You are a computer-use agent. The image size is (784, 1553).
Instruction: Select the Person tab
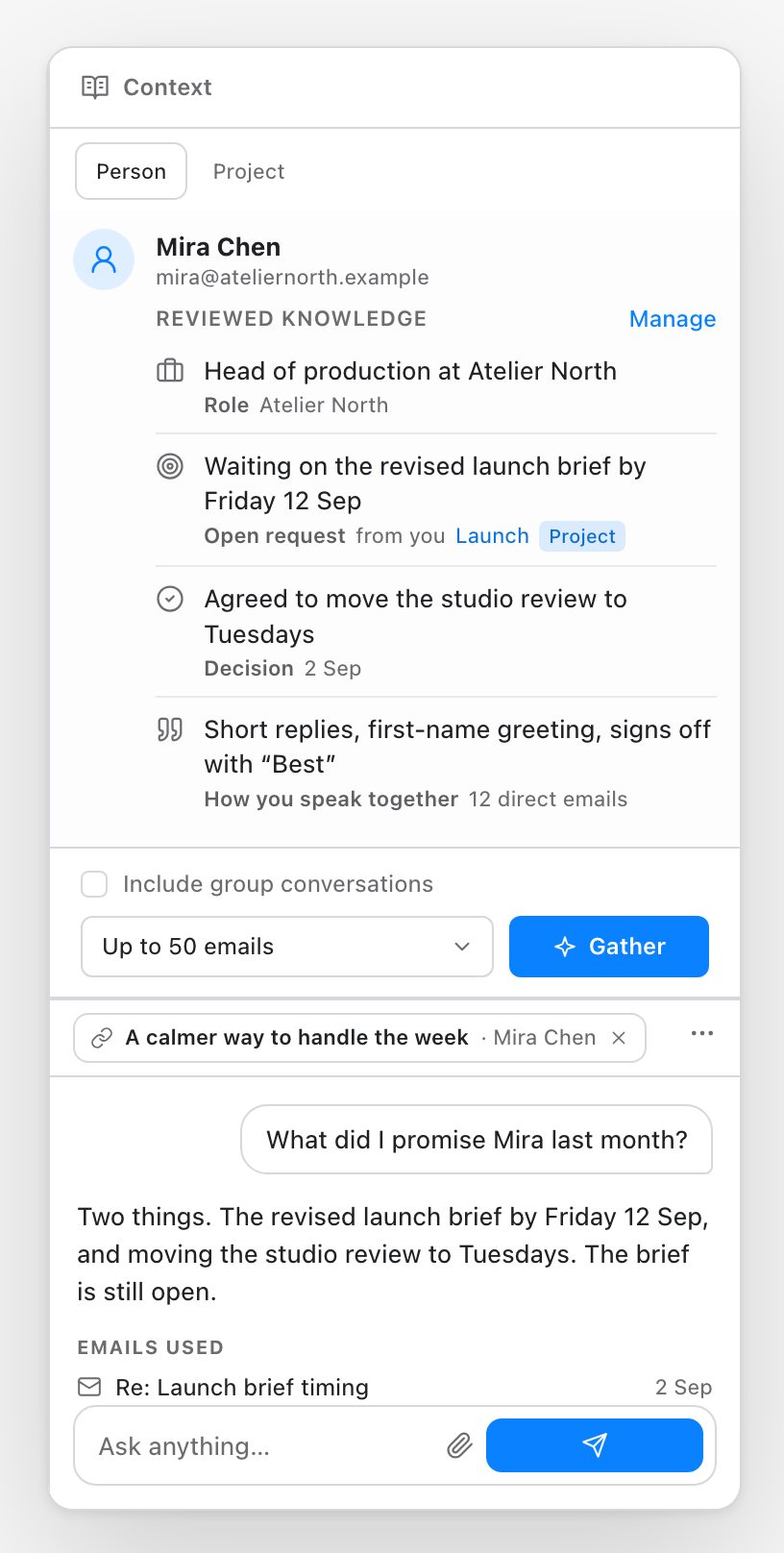point(131,171)
